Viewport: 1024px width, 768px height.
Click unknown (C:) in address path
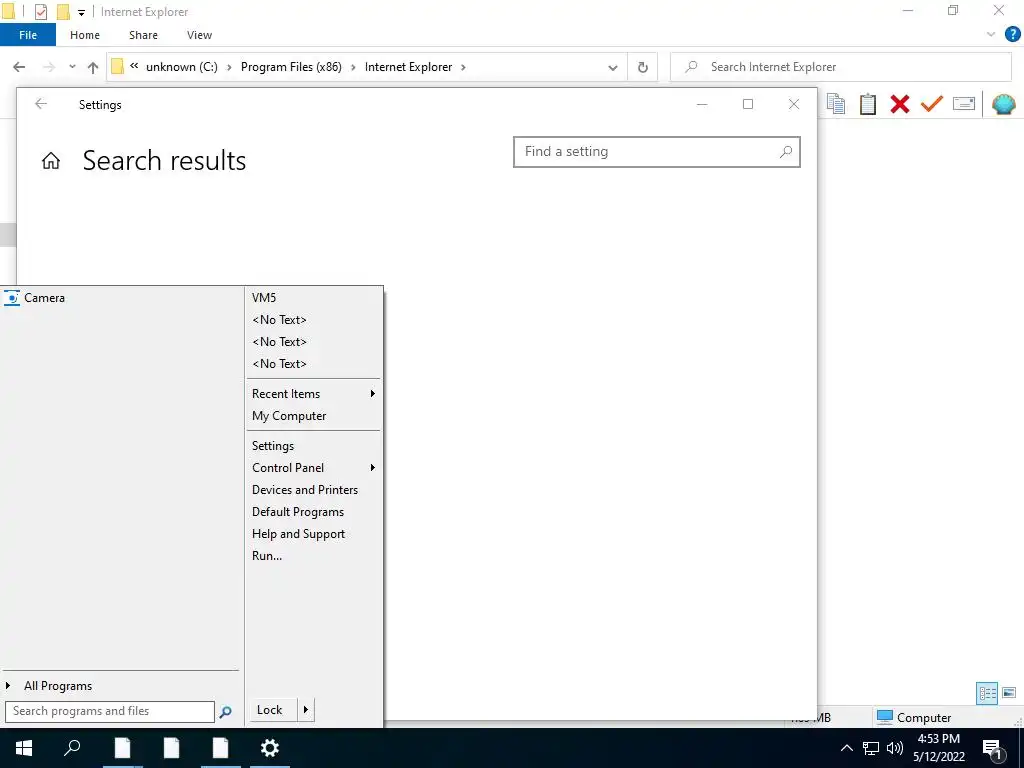(182, 67)
